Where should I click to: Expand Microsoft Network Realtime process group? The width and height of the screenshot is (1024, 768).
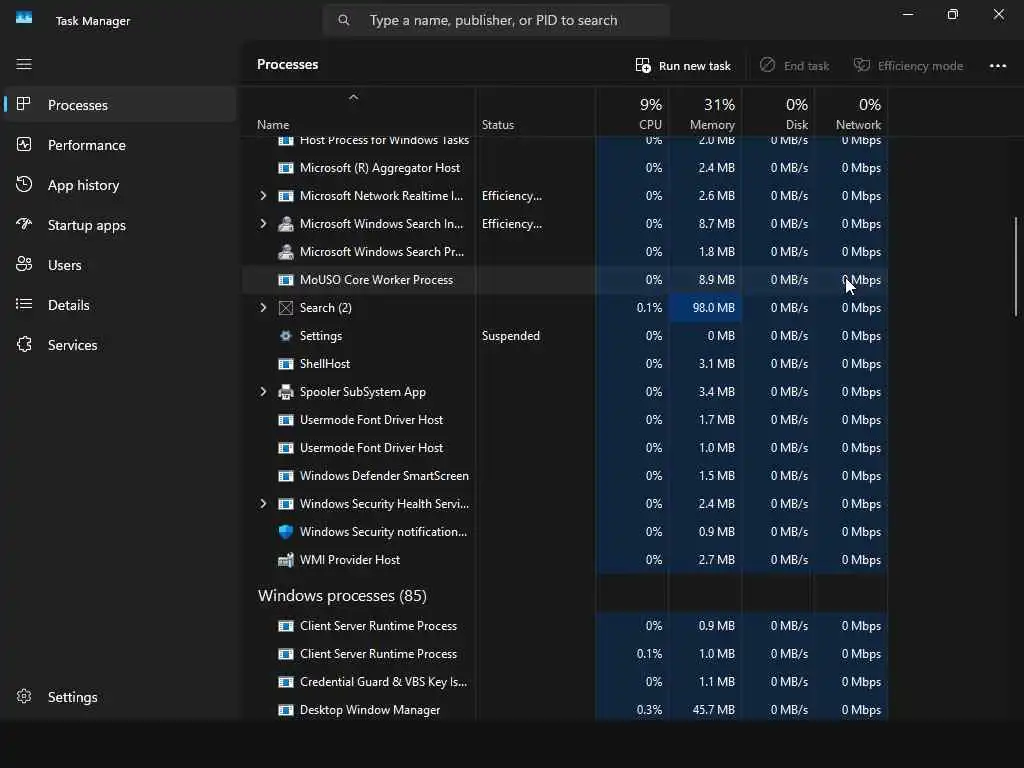263,195
